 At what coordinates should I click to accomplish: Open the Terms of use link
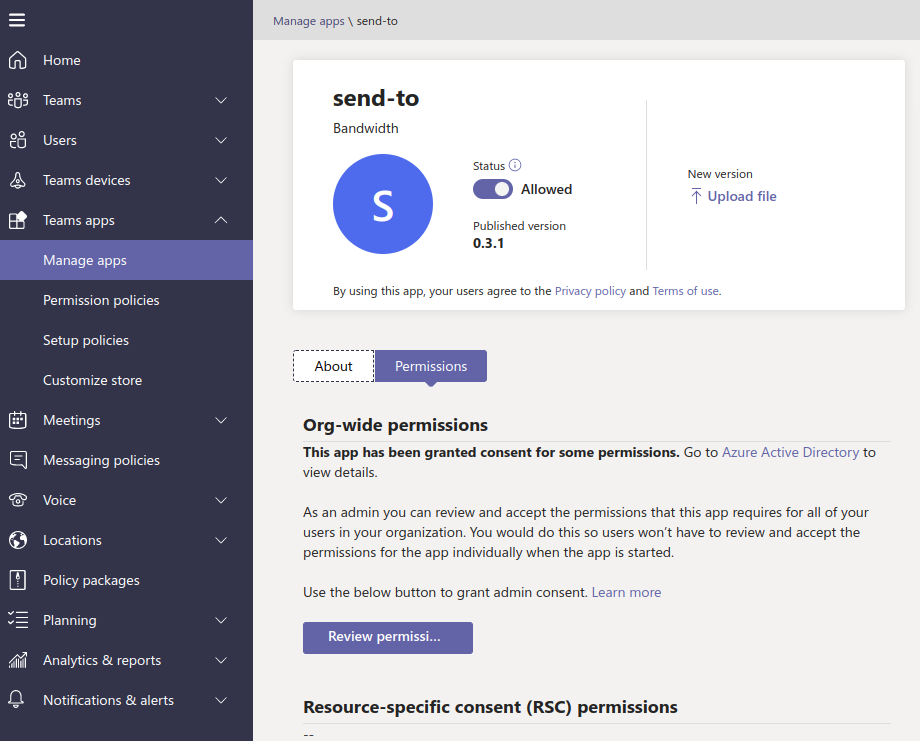point(685,291)
